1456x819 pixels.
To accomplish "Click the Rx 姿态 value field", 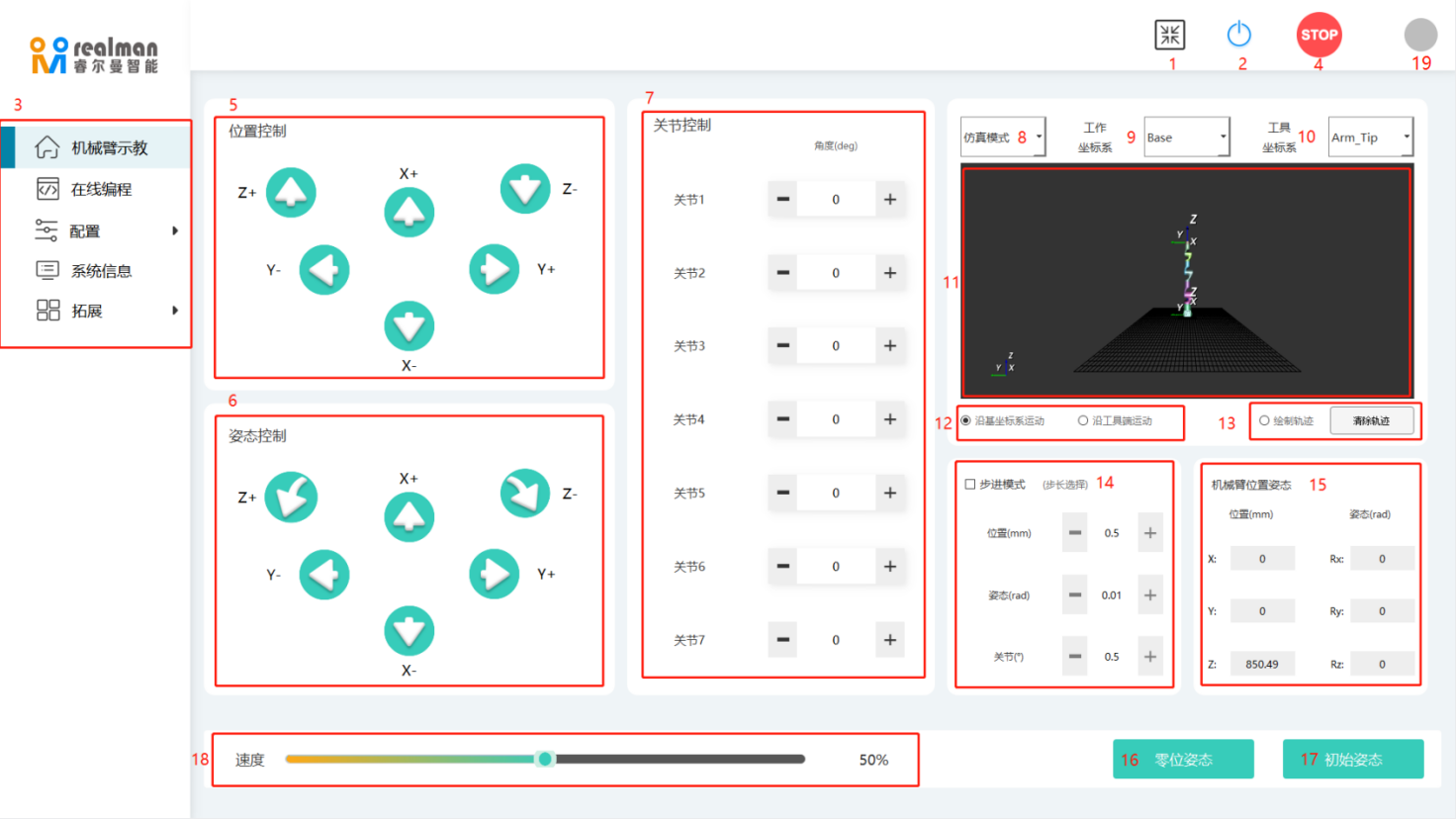I will coord(1382,559).
